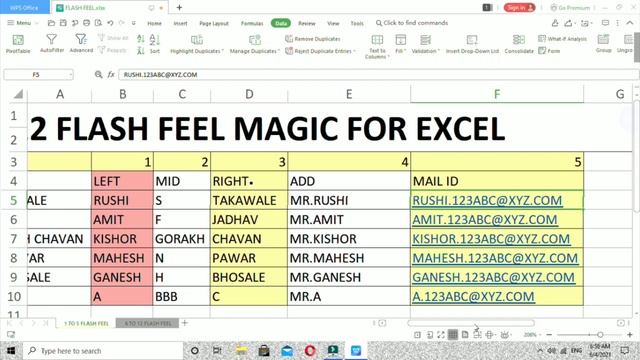Screen dimensions: 640x360
Task: Open the RUSHI.123ABC@XYZ.COM mail link
Action: (x=487, y=200)
